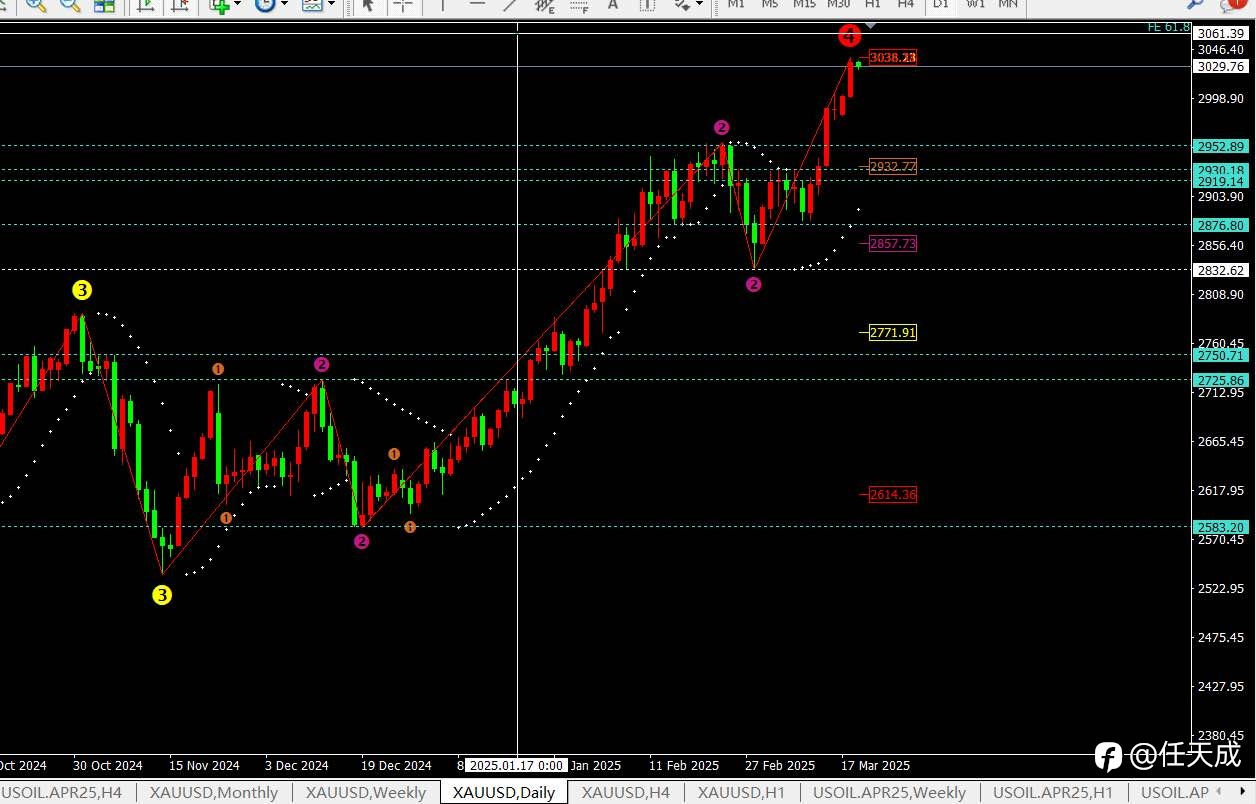Viewport: 1256px width, 804px height.
Task: Click the FE 61.8 Fibonacci expansion label
Action: click(1168, 28)
